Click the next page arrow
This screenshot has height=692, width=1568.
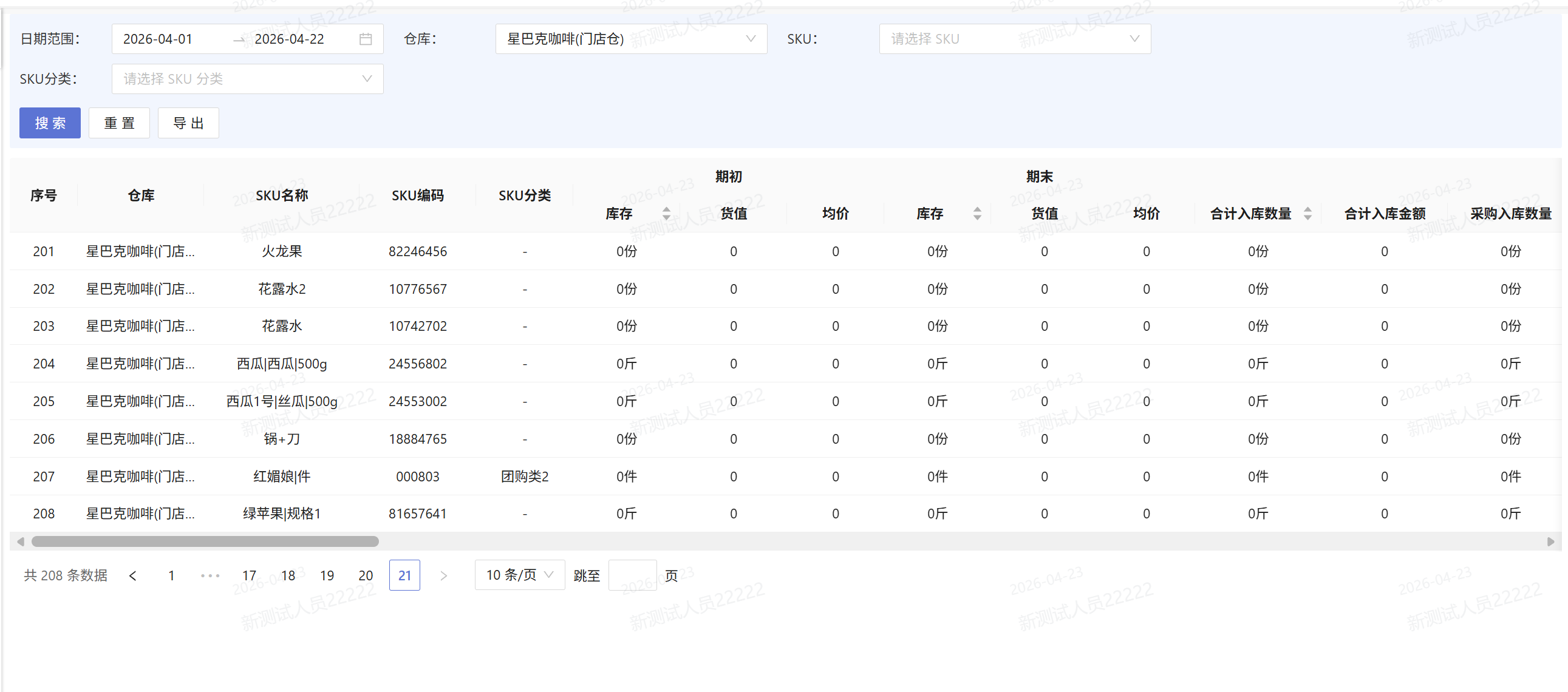click(x=443, y=575)
